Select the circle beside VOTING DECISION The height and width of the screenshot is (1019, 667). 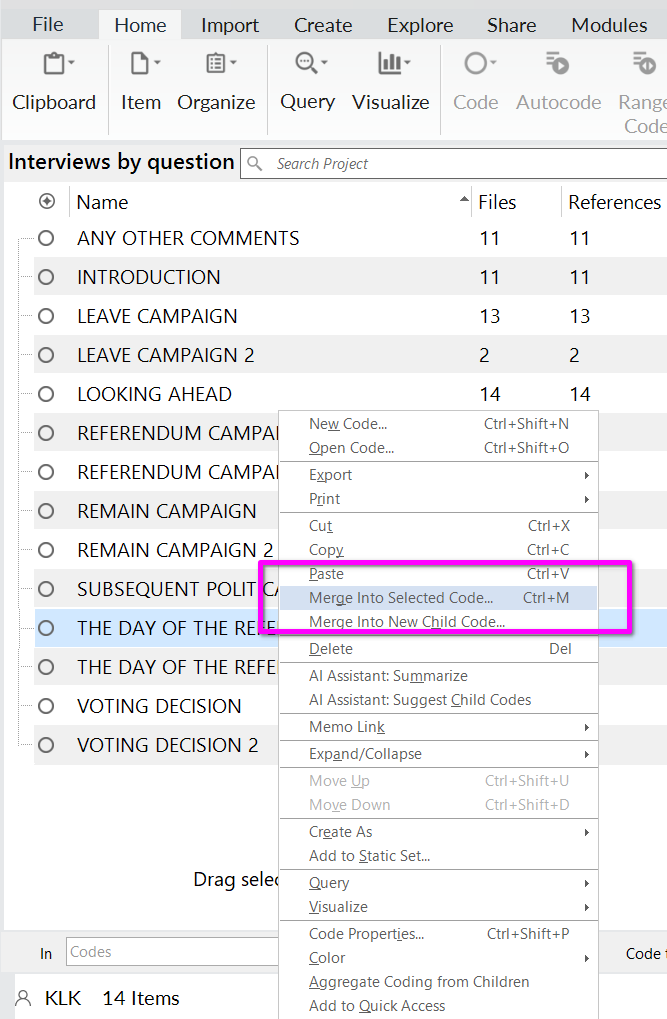(46, 706)
